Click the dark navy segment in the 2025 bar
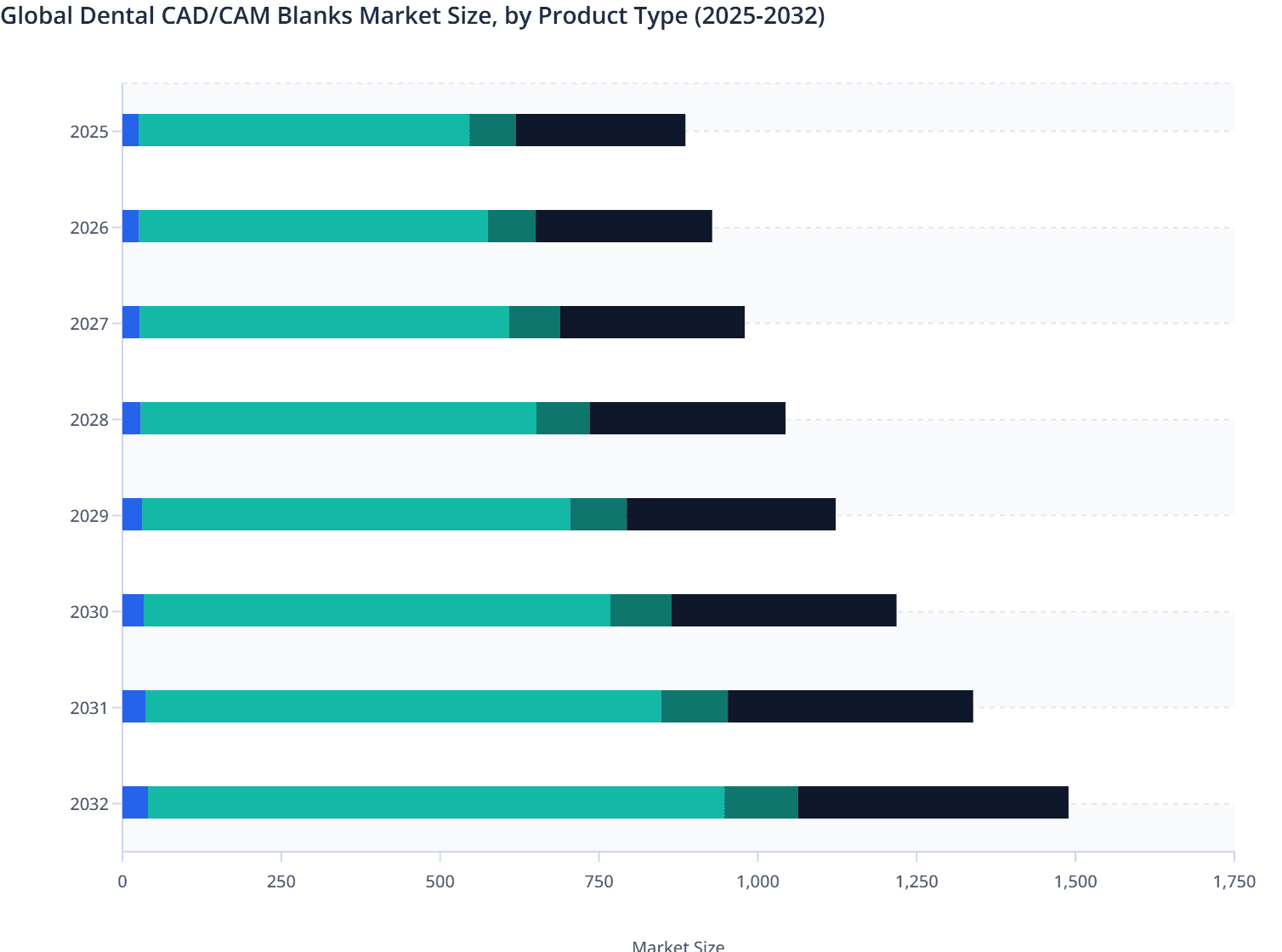Image resolution: width=1282 pixels, height=952 pixels. (599, 132)
